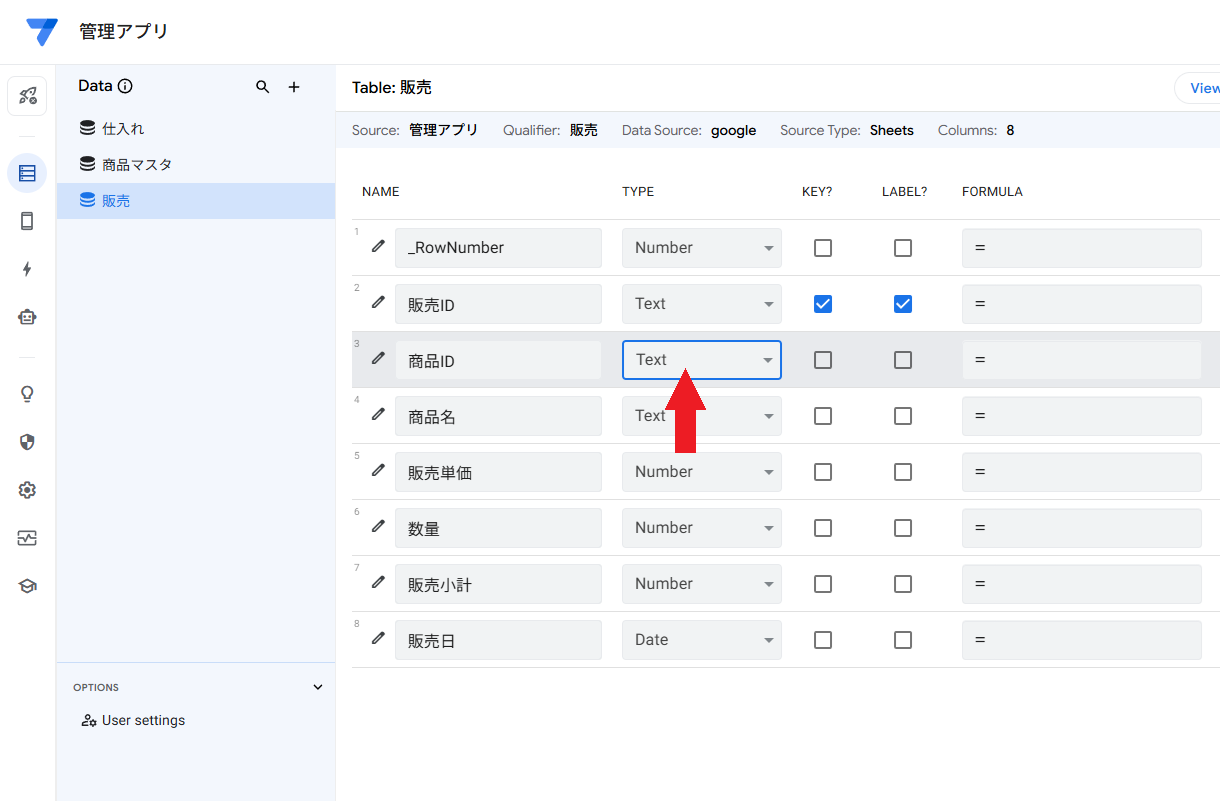Screen dimensions: 1220x801
Task: Open Automation robot icon in sidebar
Action: [27, 317]
